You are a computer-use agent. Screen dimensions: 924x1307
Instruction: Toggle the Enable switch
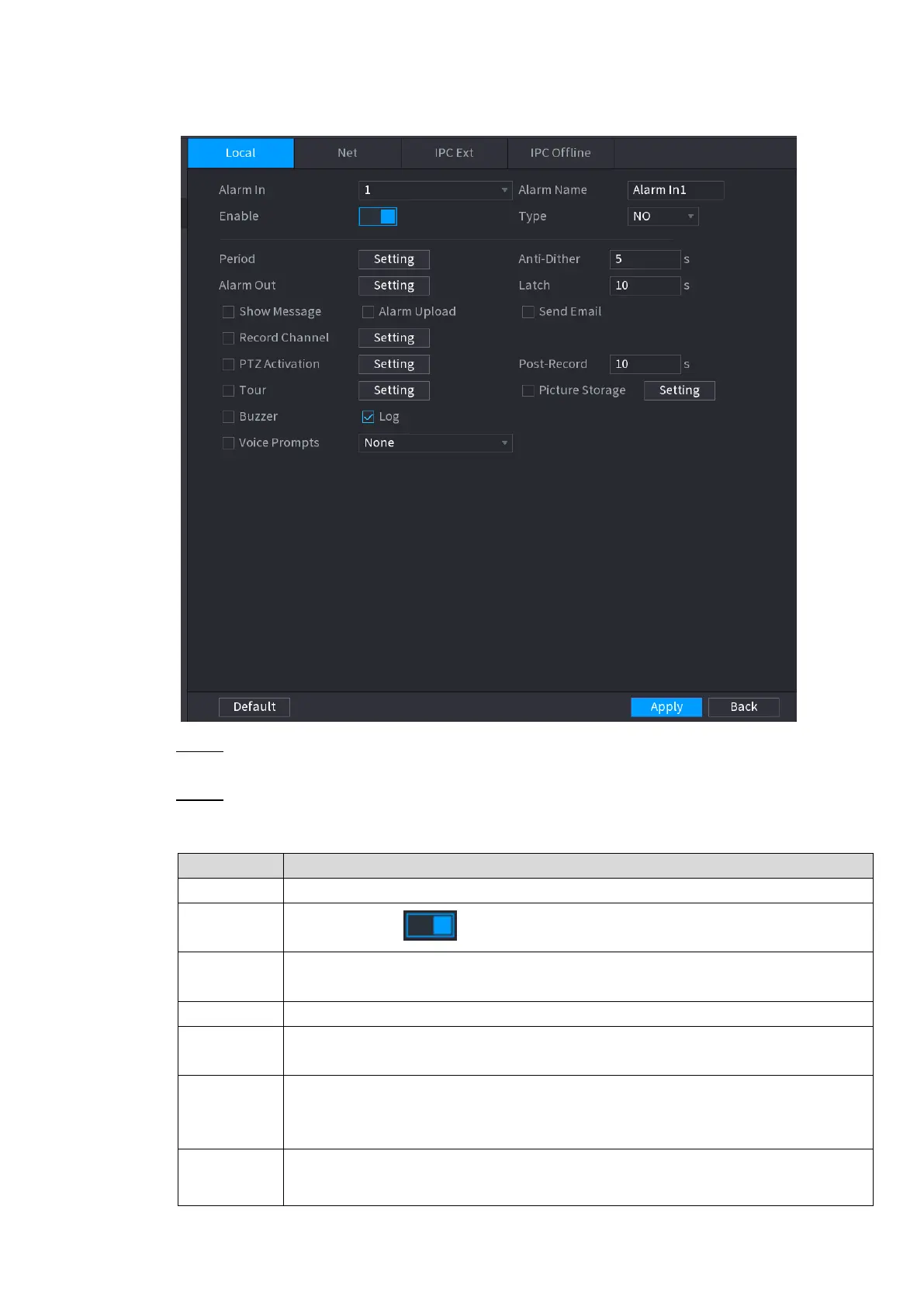pyautogui.click(x=378, y=217)
